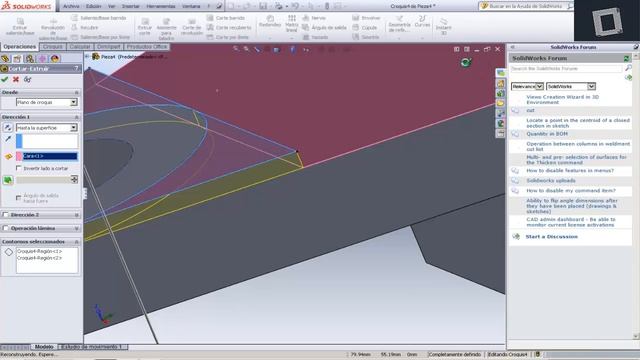This screenshot has width=640, height=360.
Task: Open the DimXpertManager tab icon
Action: point(42,59)
